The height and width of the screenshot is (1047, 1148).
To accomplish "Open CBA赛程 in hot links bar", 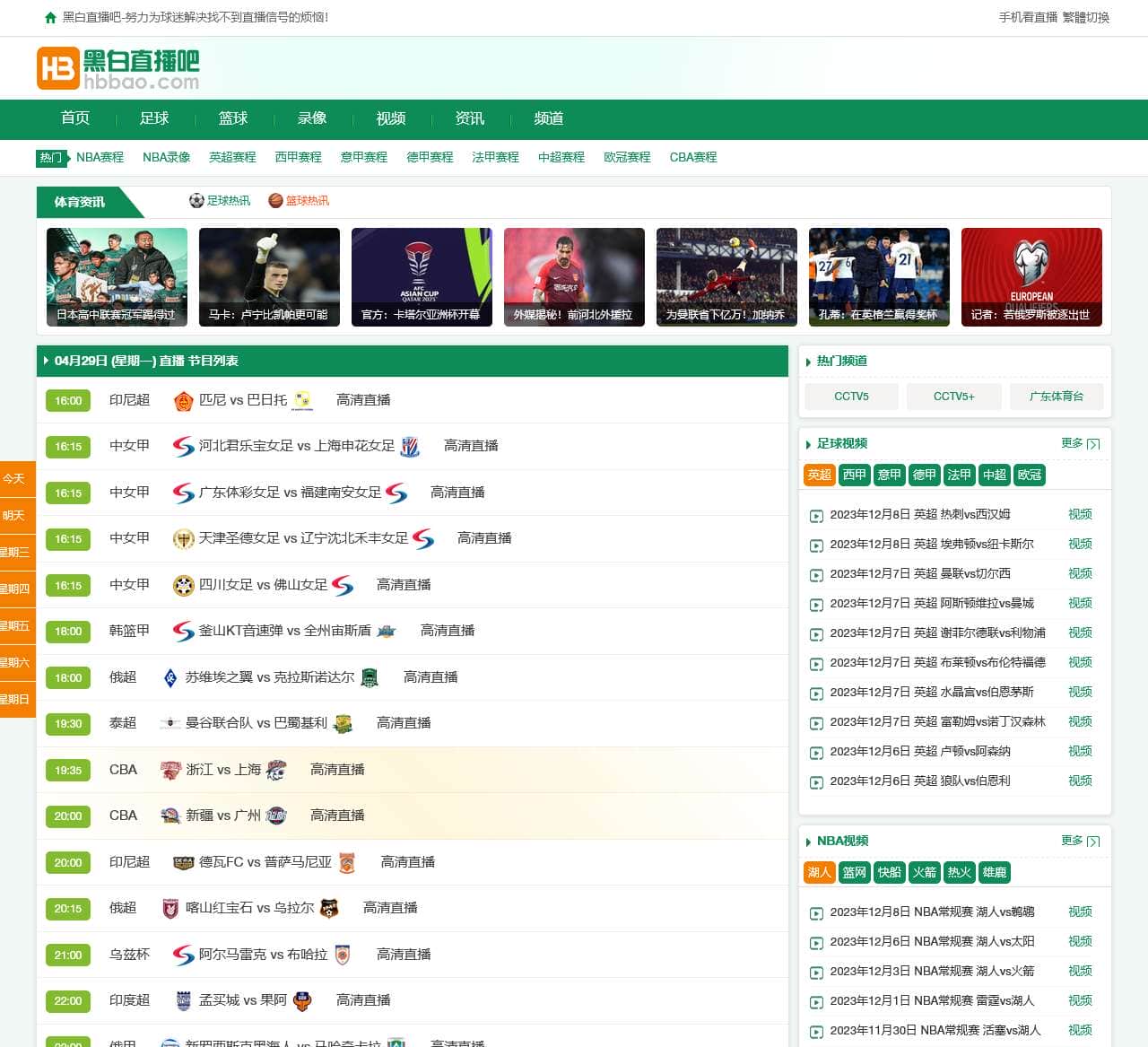I will point(693,157).
